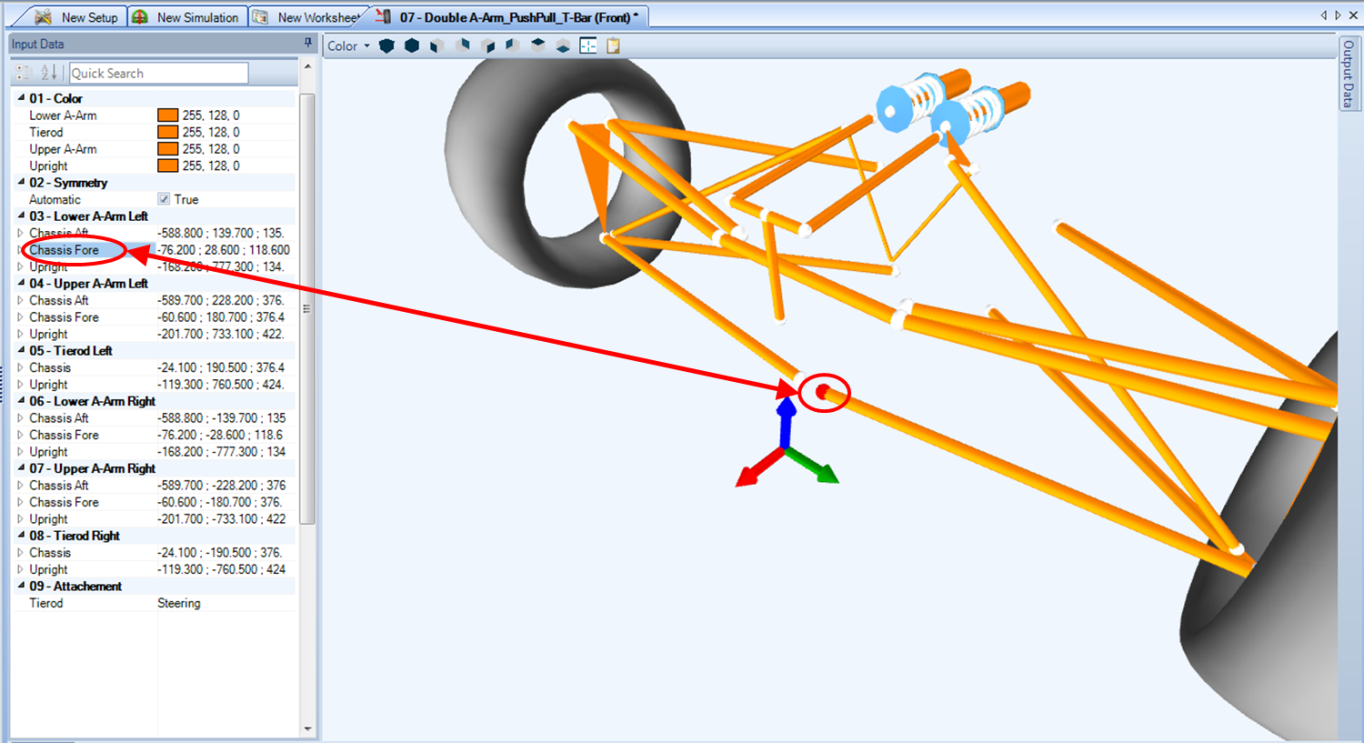Click the True label beside Automatic
The image size is (1364, 743).
click(186, 200)
